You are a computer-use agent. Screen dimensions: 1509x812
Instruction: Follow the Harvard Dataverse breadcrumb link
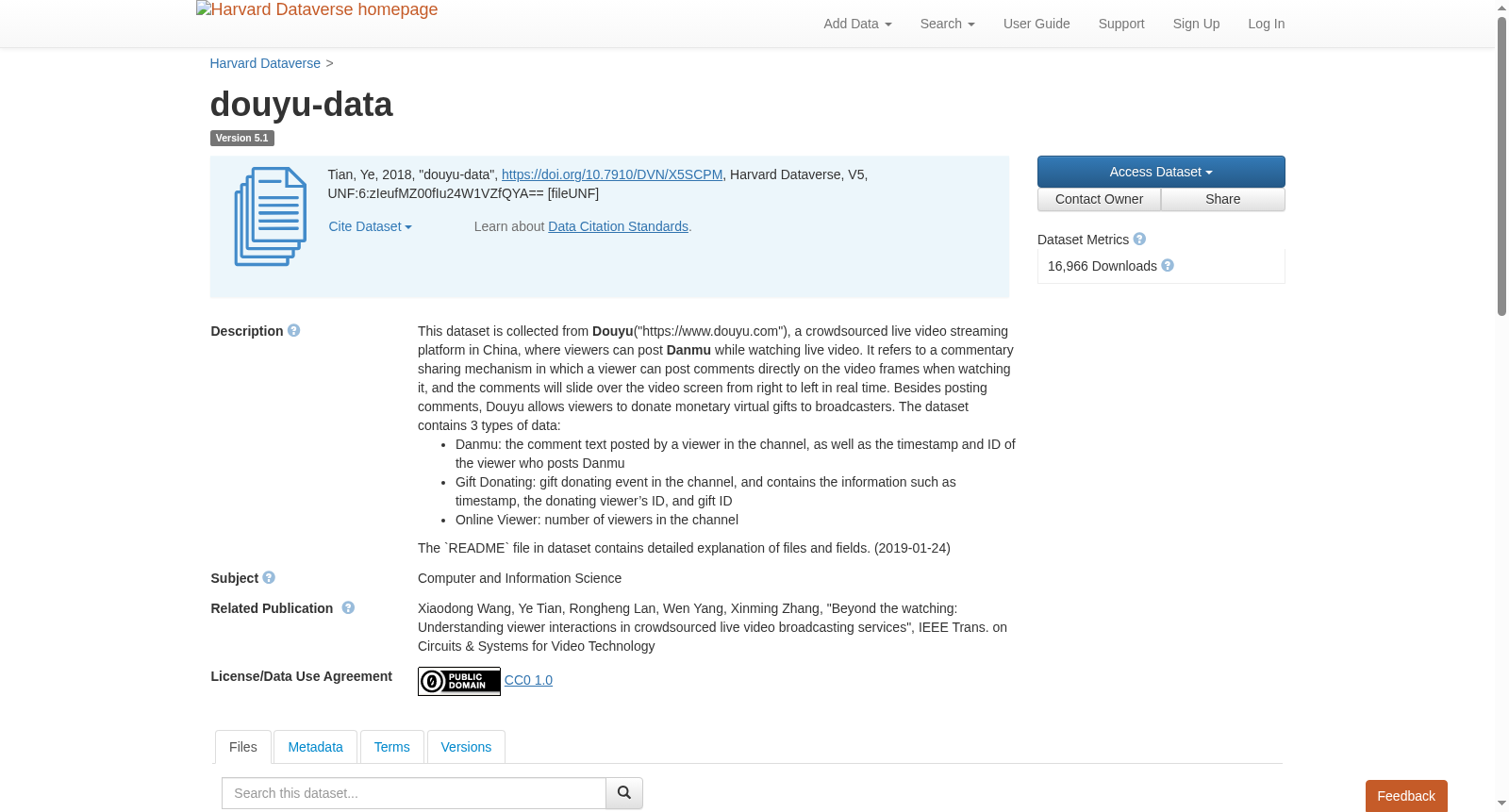[265, 63]
